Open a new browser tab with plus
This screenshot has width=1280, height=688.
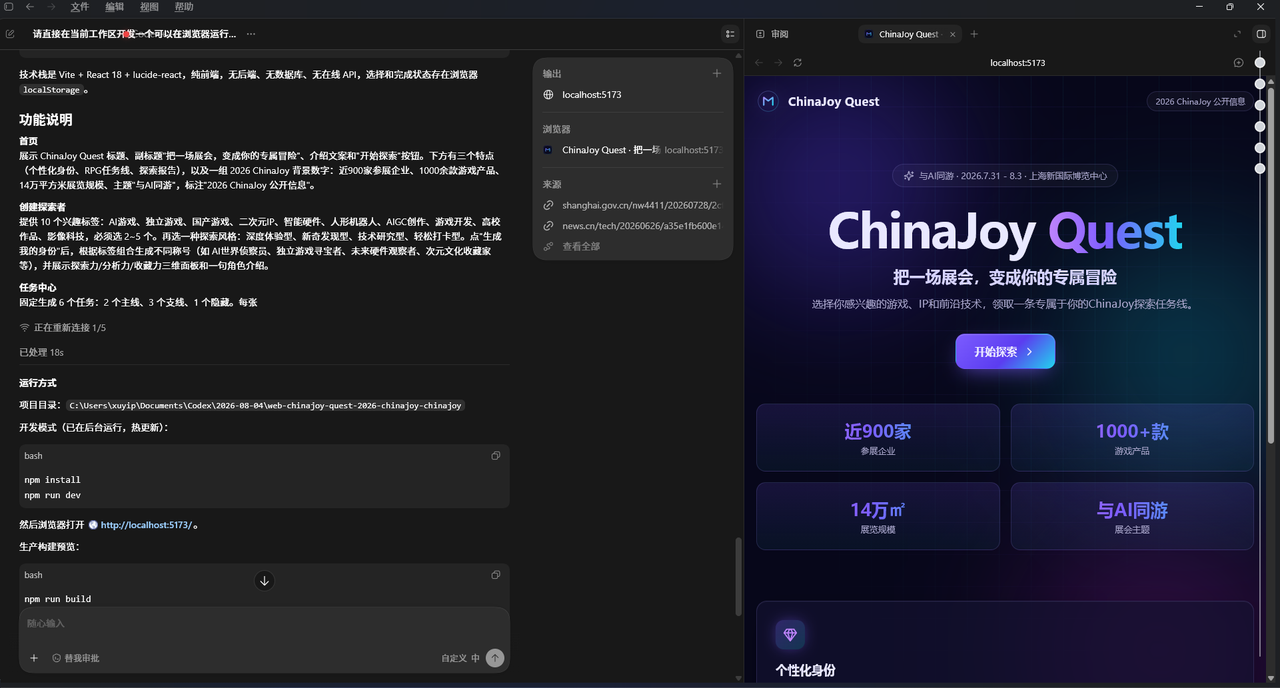[x=974, y=34]
